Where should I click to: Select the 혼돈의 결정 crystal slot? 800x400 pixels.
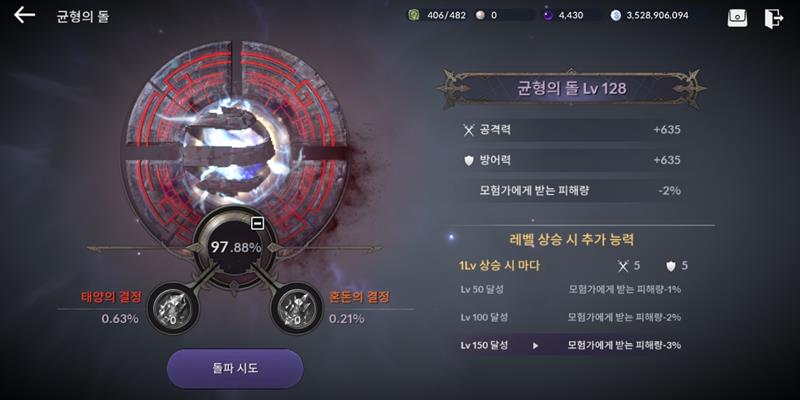click(296, 308)
